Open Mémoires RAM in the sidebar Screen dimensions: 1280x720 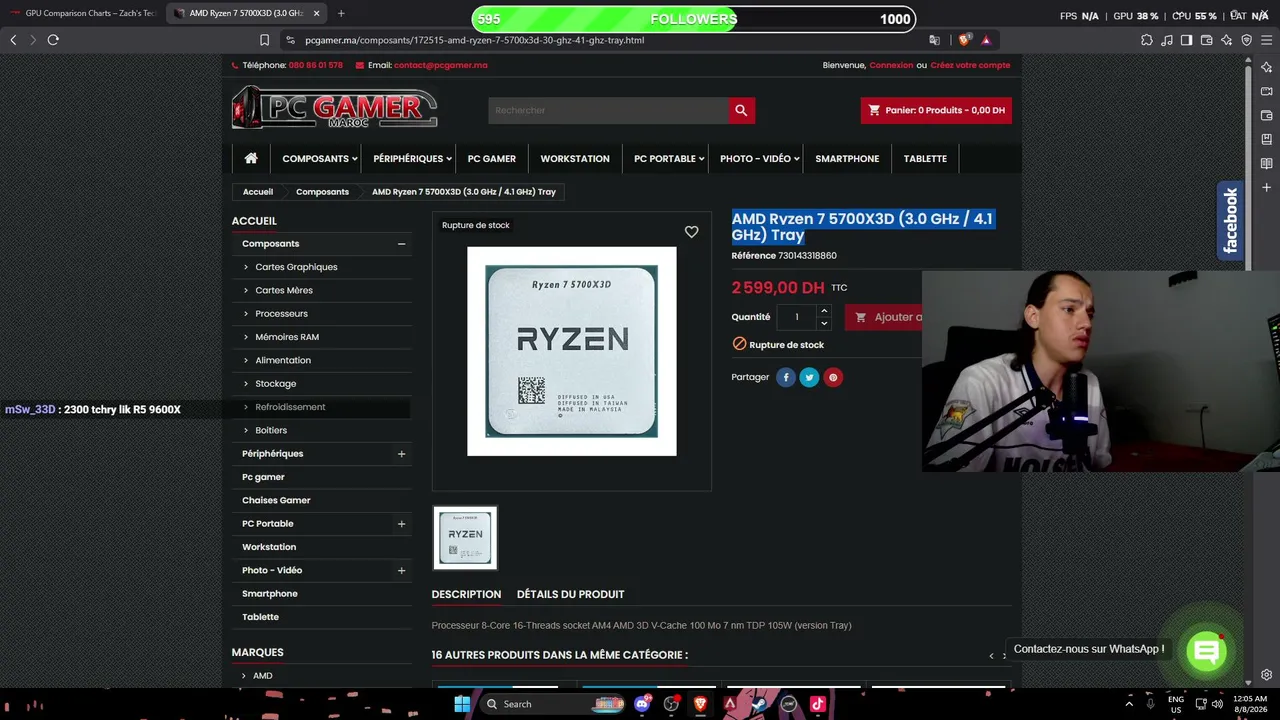click(x=287, y=337)
